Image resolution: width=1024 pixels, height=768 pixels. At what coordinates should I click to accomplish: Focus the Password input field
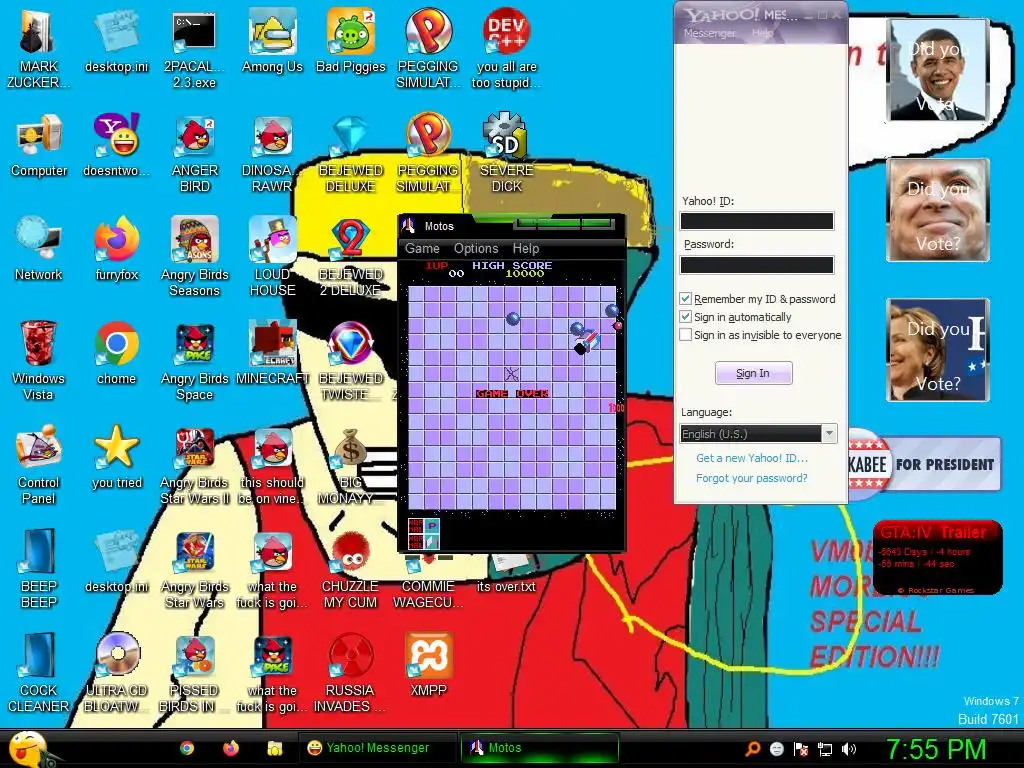tap(757, 264)
